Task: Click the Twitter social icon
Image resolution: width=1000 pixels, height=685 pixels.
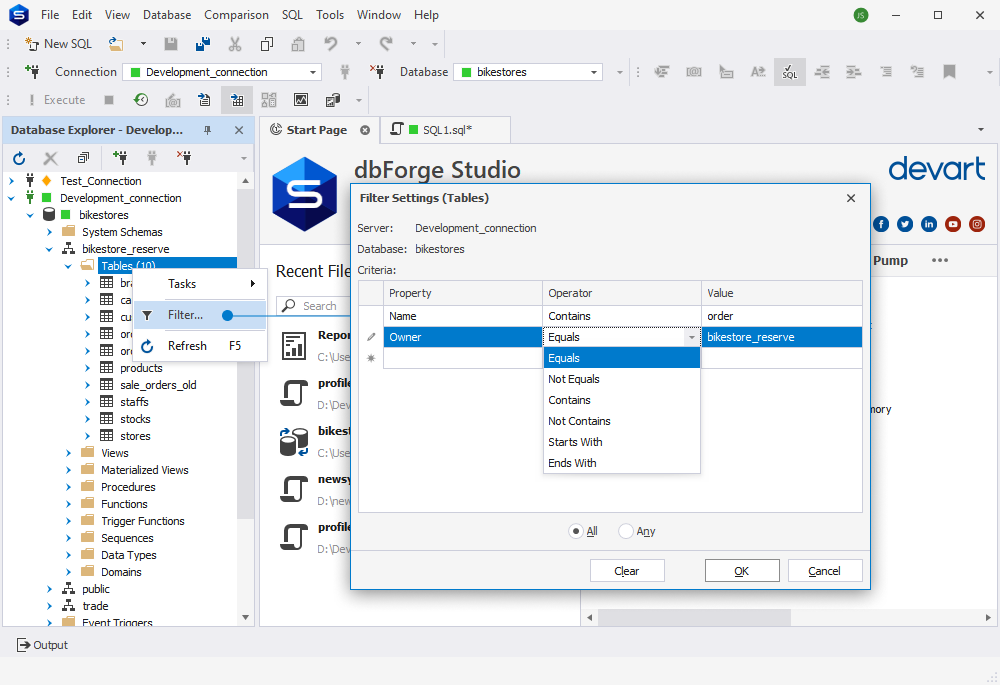Action: coord(904,224)
